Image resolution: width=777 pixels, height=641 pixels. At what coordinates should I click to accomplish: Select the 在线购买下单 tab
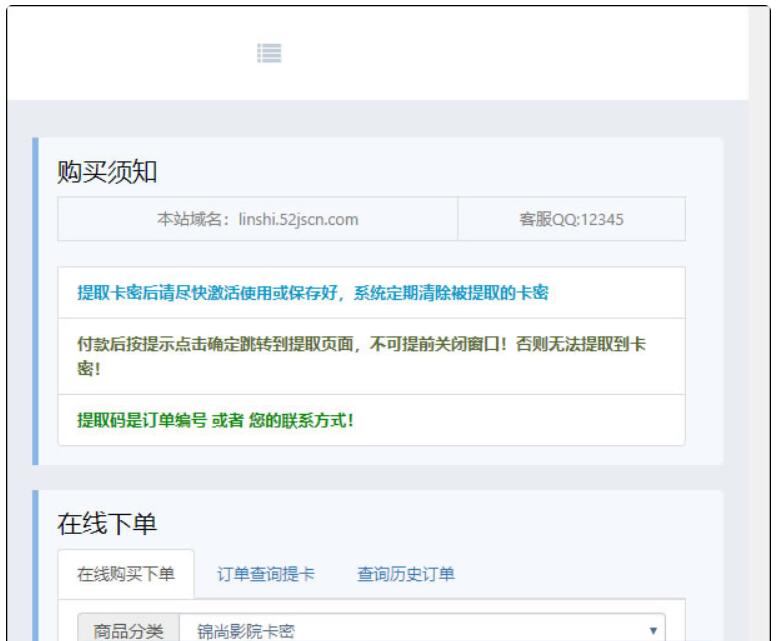tap(126, 574)
